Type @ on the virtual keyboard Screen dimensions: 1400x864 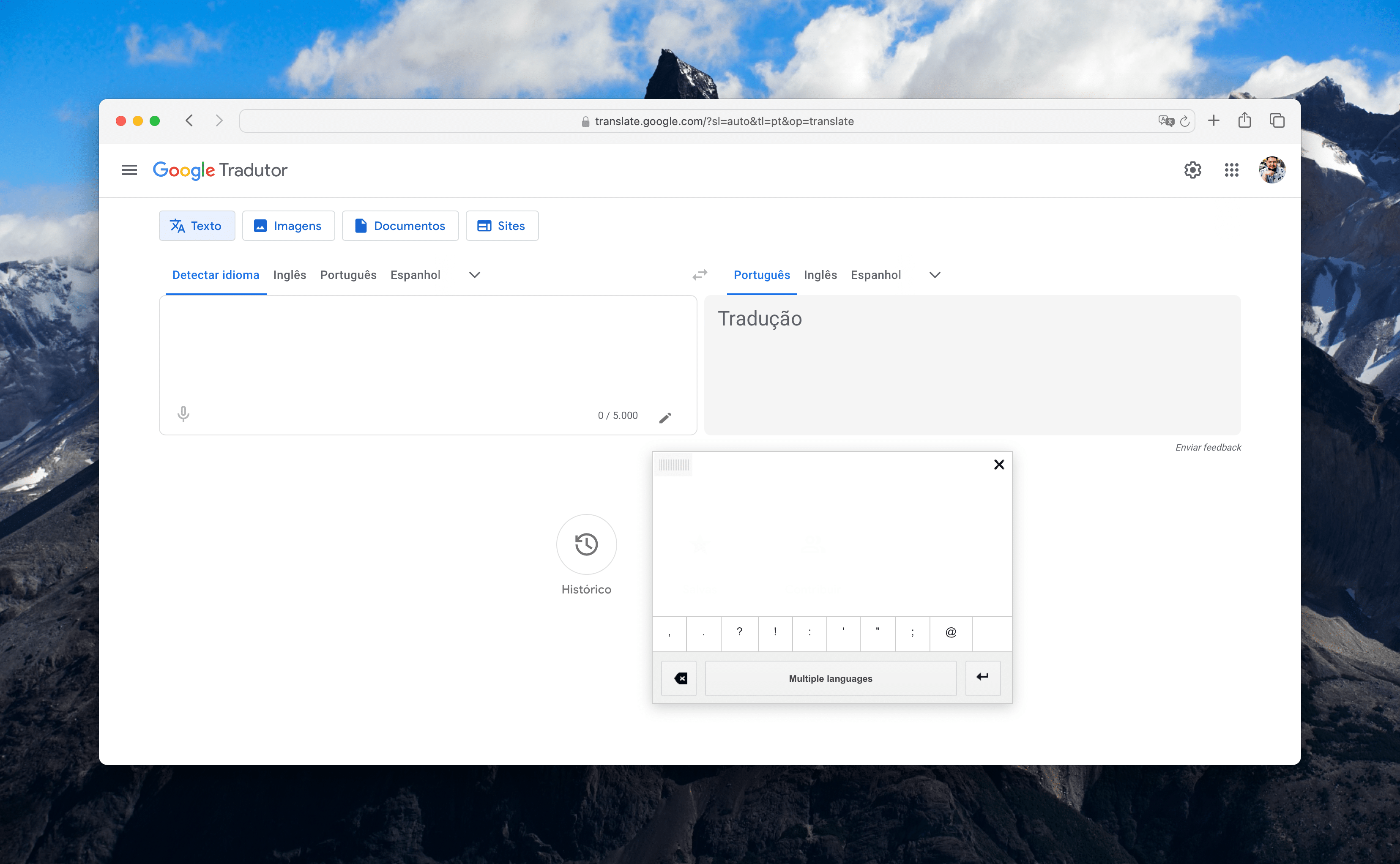950,633
